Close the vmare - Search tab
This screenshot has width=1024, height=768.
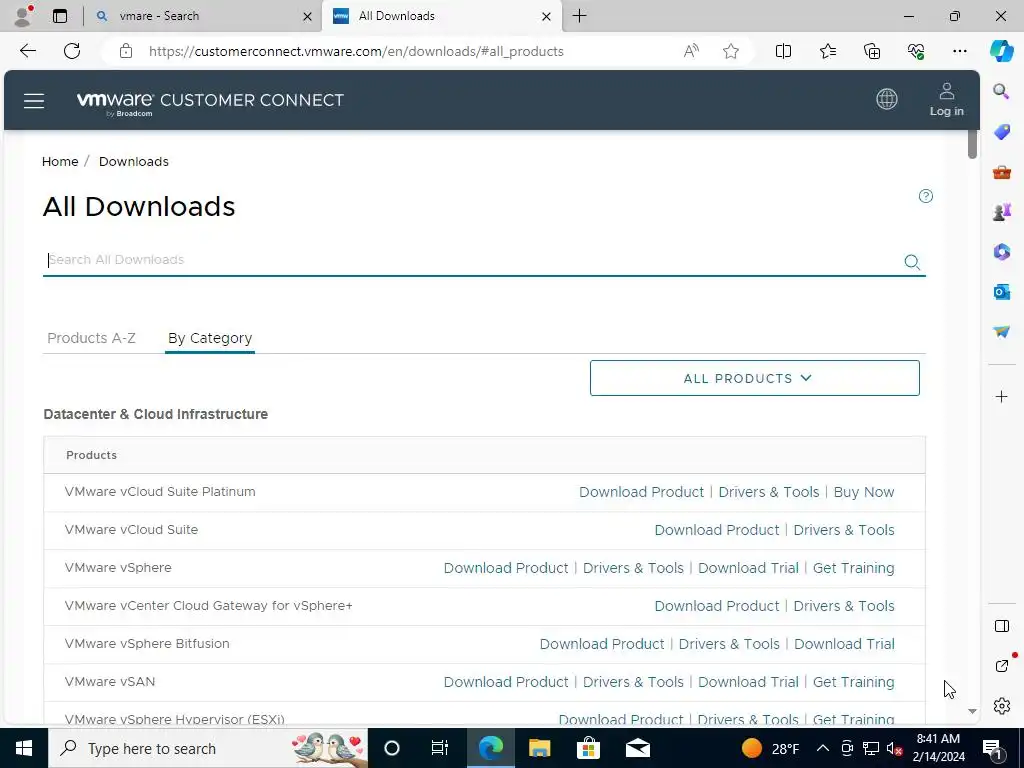[x=307, y=16]
